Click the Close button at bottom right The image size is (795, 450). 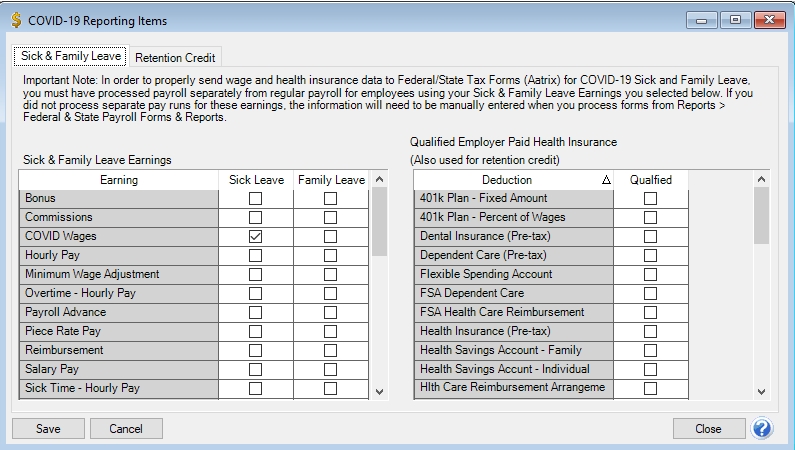[708, 429]
